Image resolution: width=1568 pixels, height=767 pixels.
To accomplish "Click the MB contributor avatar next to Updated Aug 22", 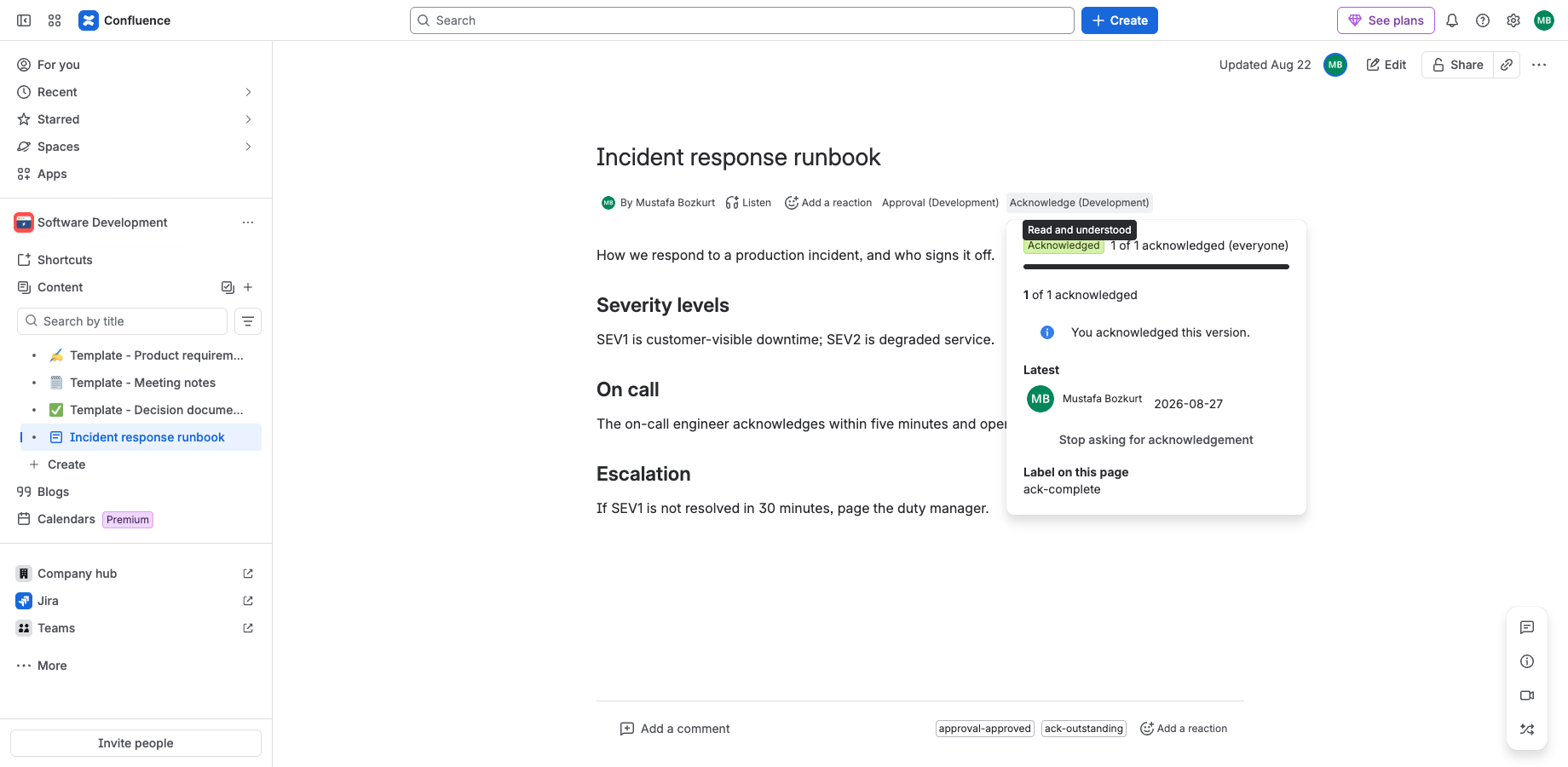I will coord(1335,65).
